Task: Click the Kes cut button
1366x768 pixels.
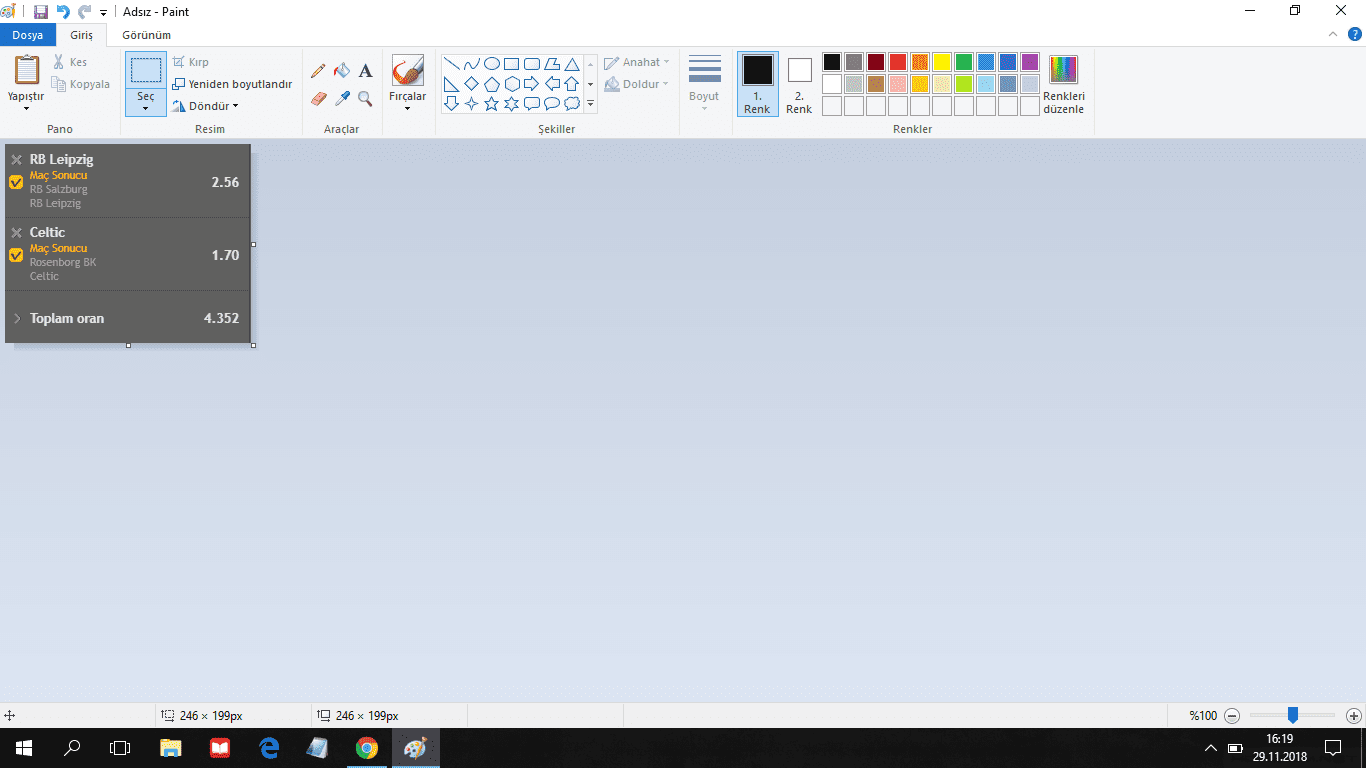Action: coord(70,62)
